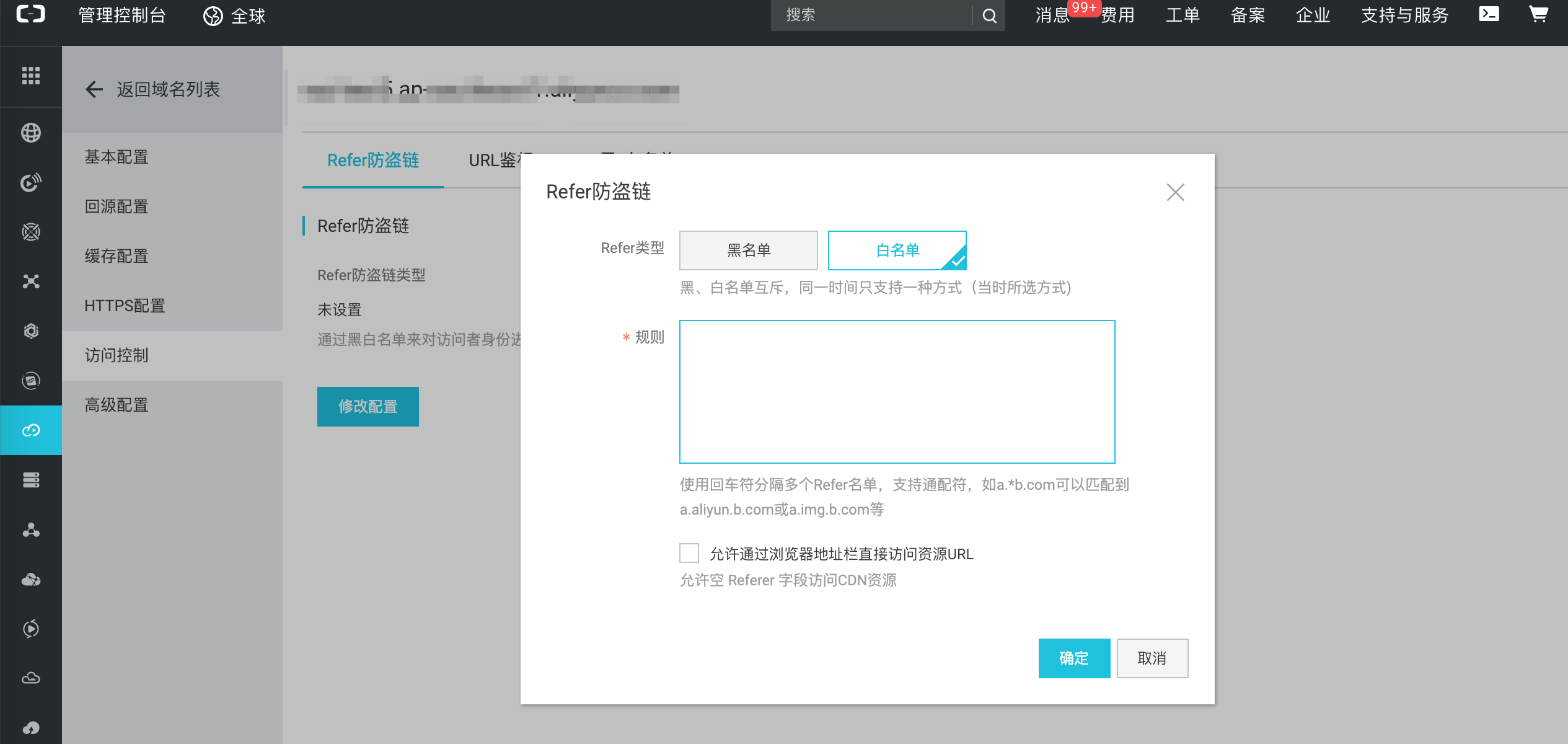This screenshot has height=744, width=1568.
Task: Open the Cloud Shell terminal icon
Action: tap(1489, 14)
